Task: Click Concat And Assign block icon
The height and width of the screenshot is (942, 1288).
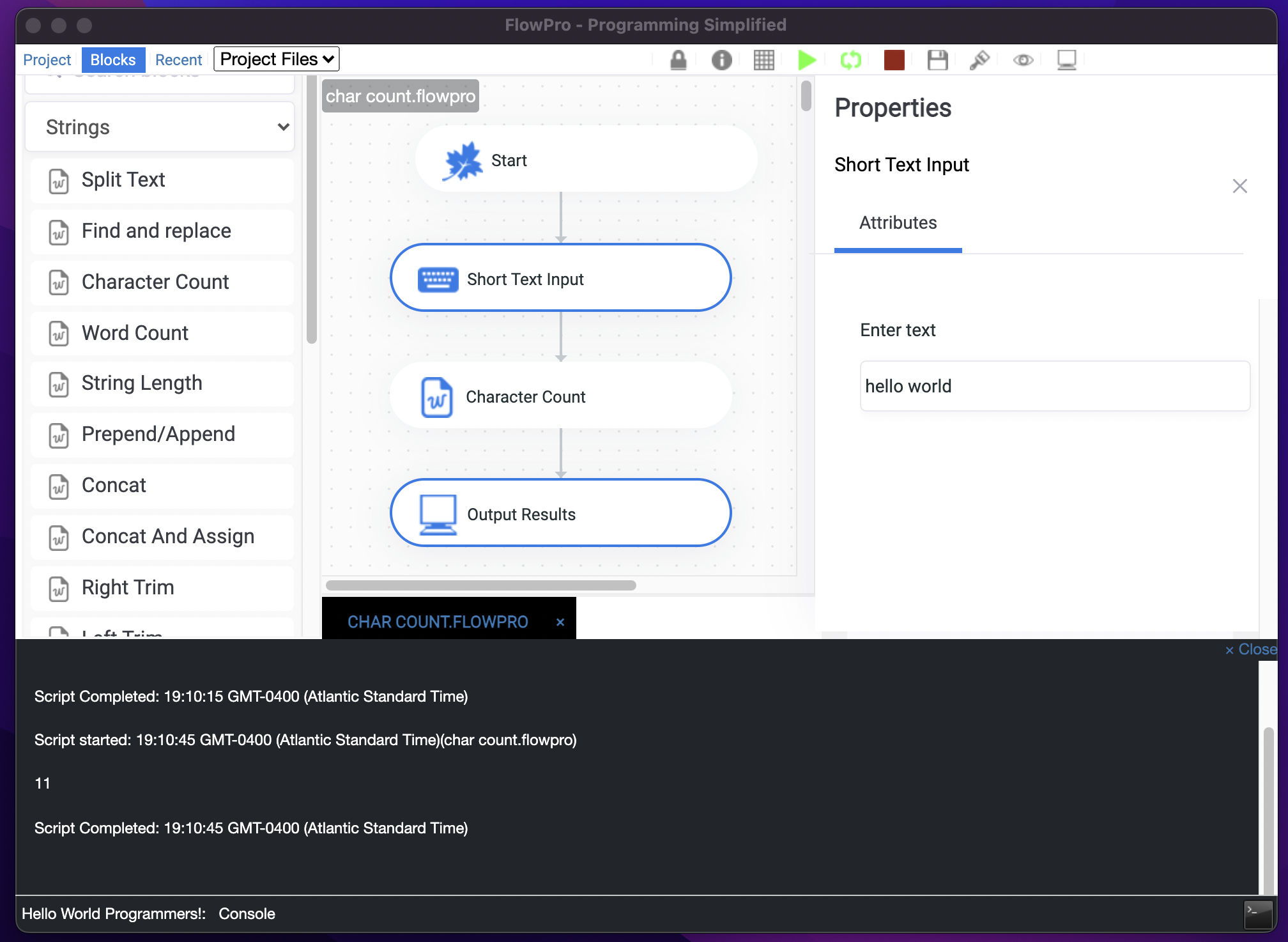Action: coord(59,537)
